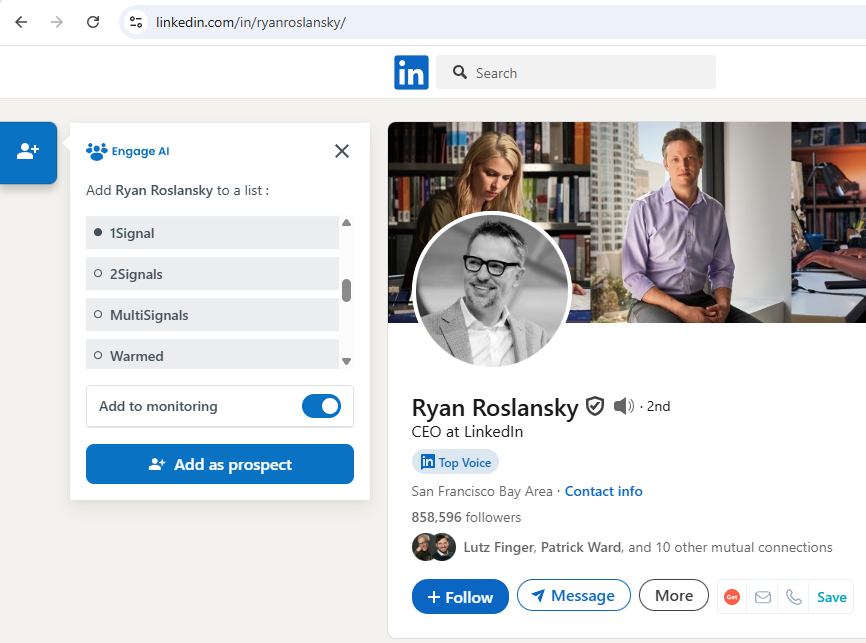This screenshot has width=866, height=643.
Task: Reload the page with the browser refresh icon
Action: (x=93, y=21)
